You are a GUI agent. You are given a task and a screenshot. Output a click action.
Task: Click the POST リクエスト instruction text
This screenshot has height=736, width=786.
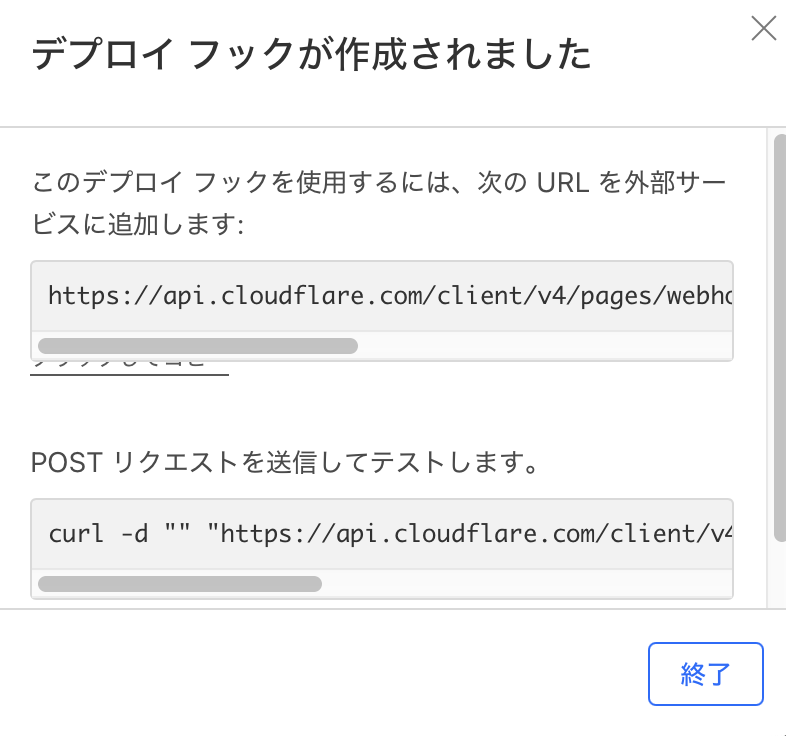pyautogui.click(x=286, y=463)
